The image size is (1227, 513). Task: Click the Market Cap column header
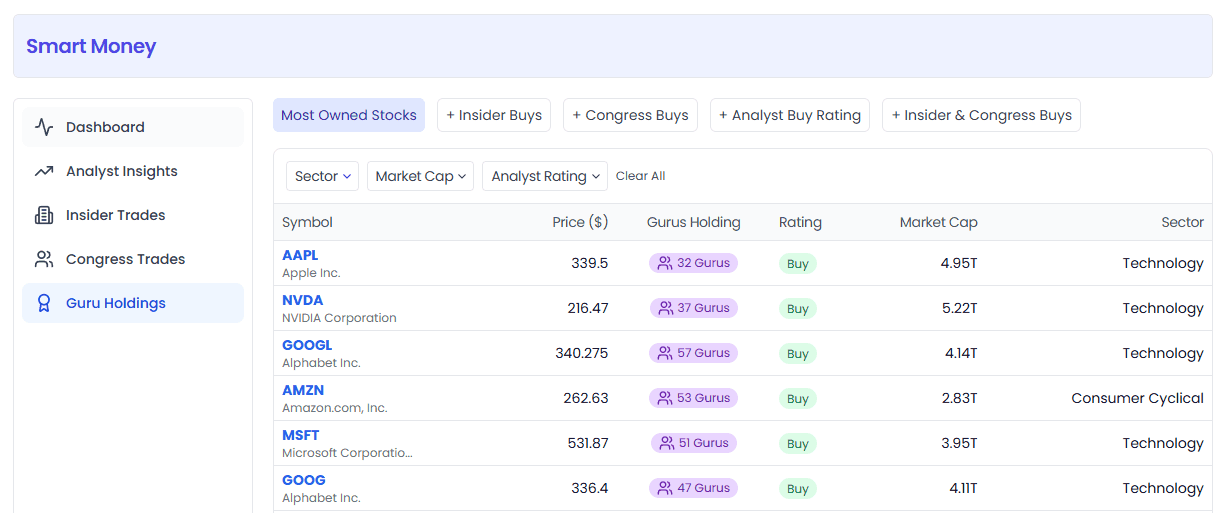click(x=939, y=222)
